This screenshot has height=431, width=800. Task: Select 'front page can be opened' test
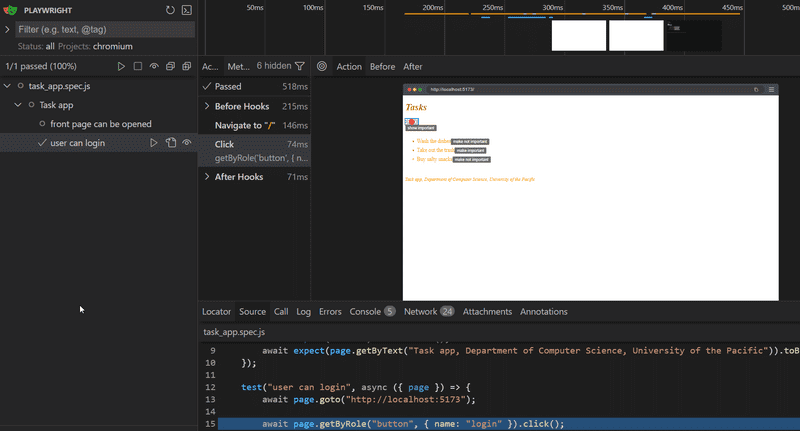coord(101,124)
